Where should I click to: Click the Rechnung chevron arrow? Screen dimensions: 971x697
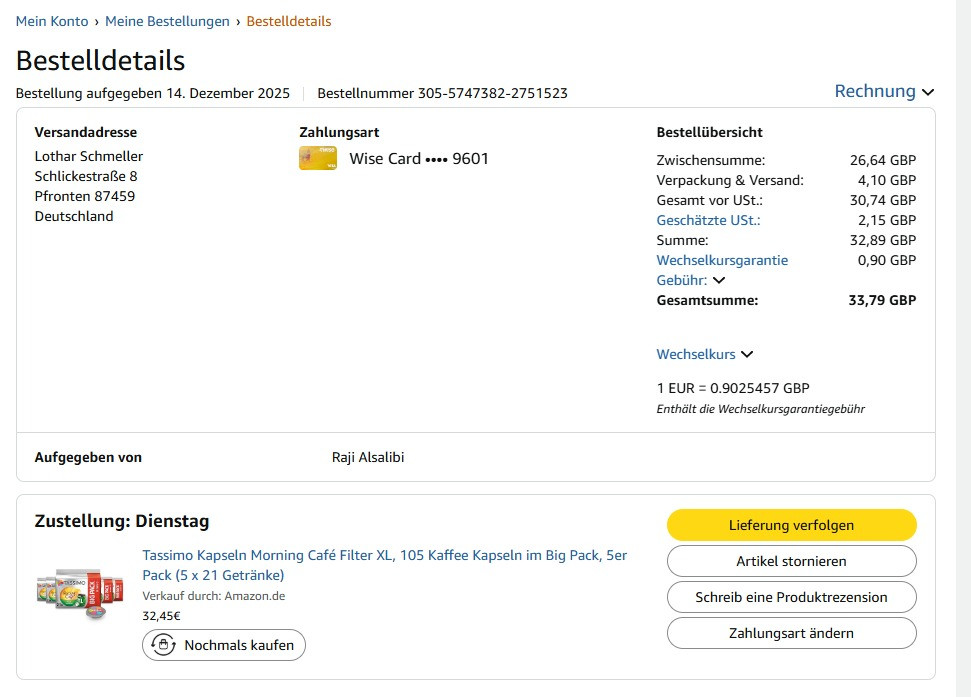[x=928, y=92]
